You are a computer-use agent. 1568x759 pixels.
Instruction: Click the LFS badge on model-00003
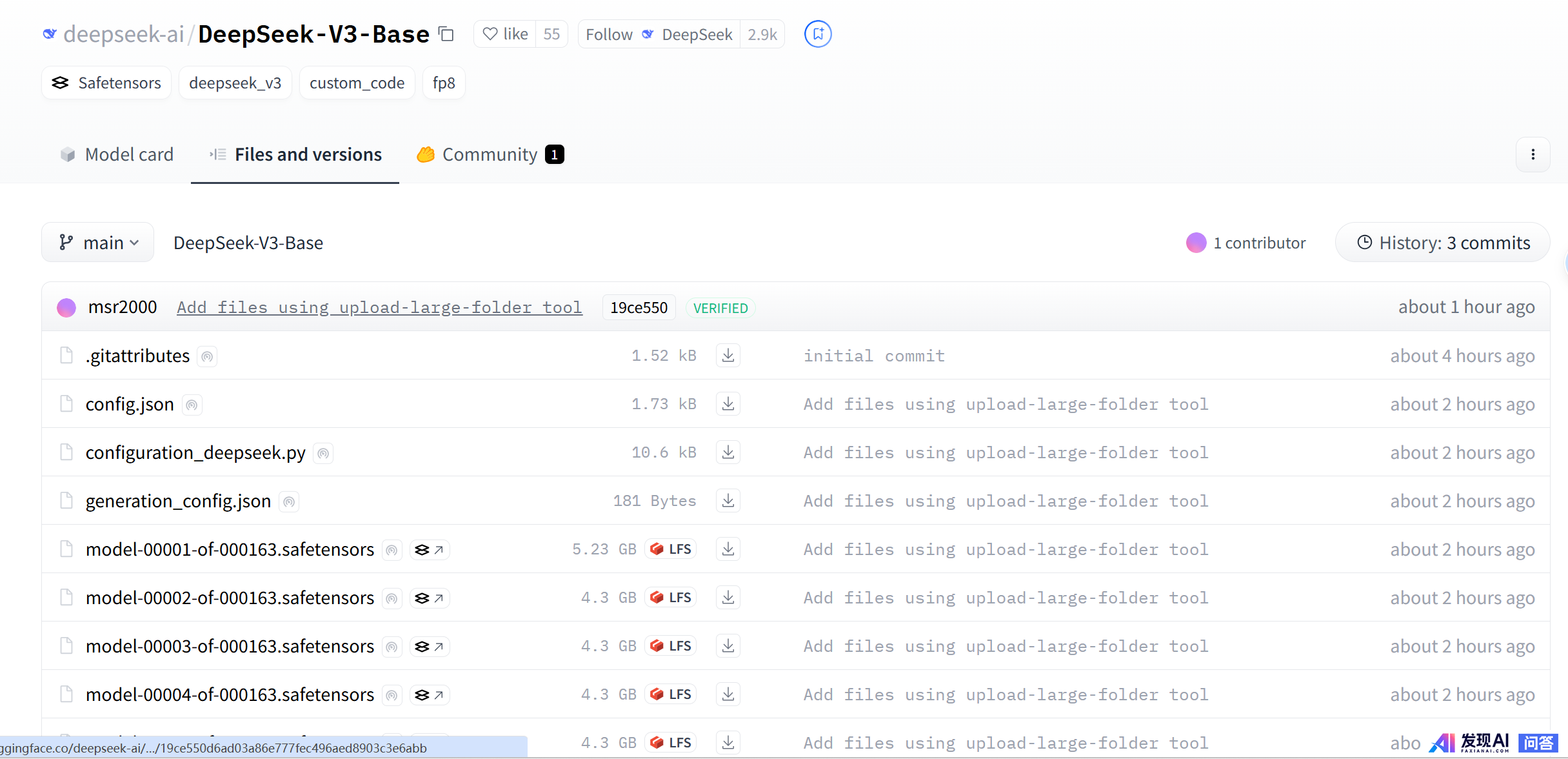[x=671, y=646]
